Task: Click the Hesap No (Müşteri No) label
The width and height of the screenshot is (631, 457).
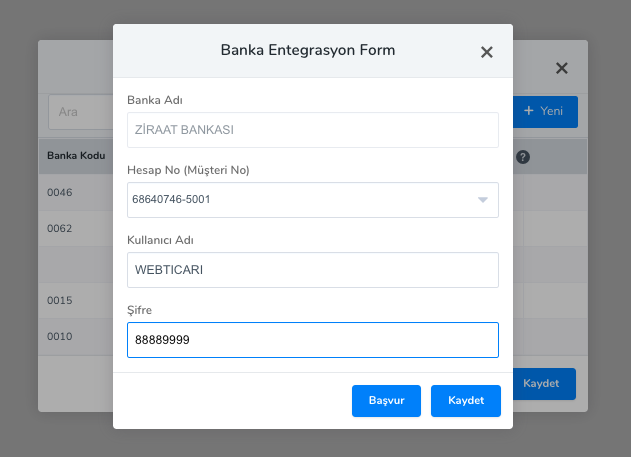Action: (188, 170)
